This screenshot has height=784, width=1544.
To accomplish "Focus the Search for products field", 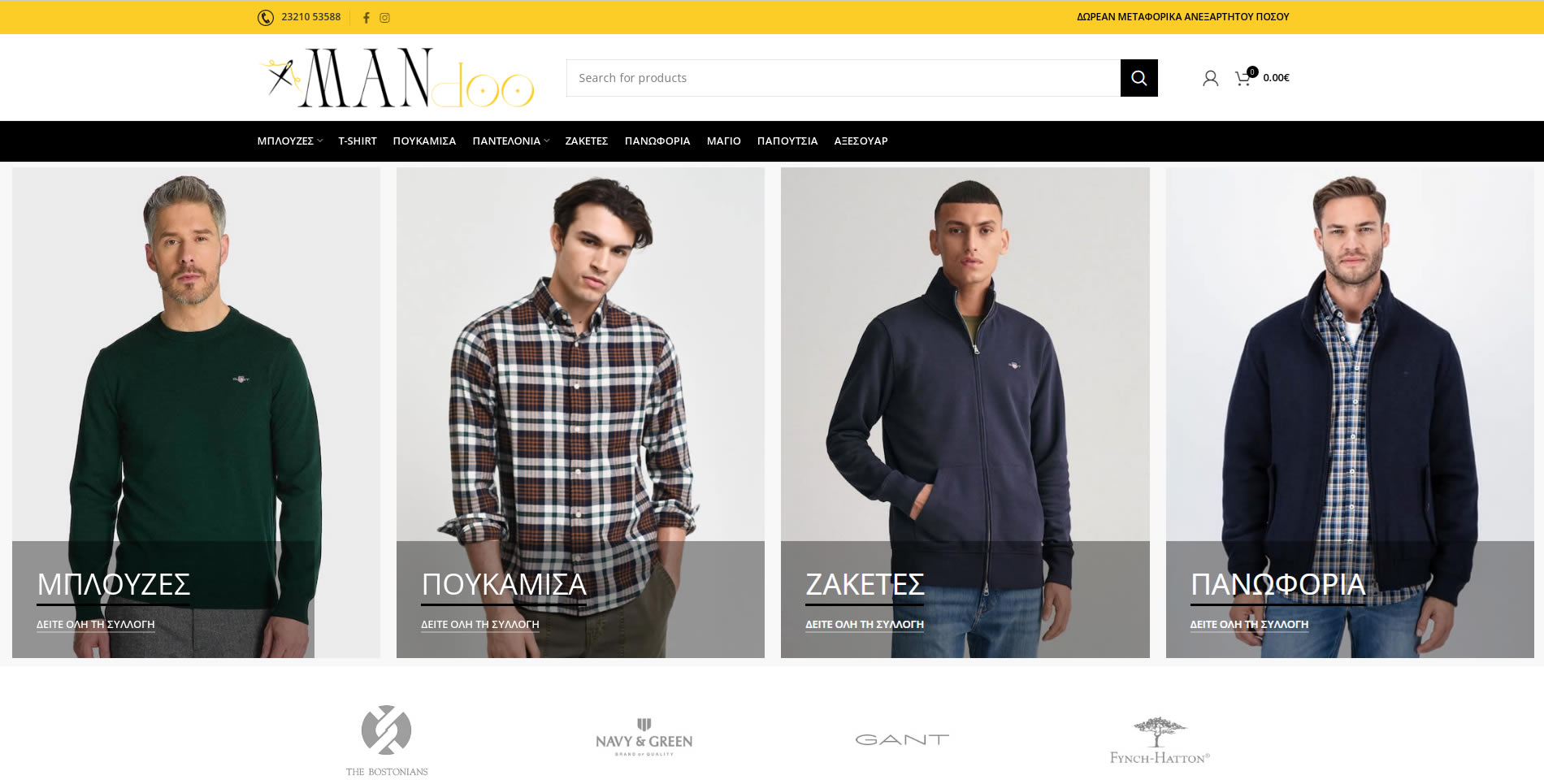I will tap(844, 78).
